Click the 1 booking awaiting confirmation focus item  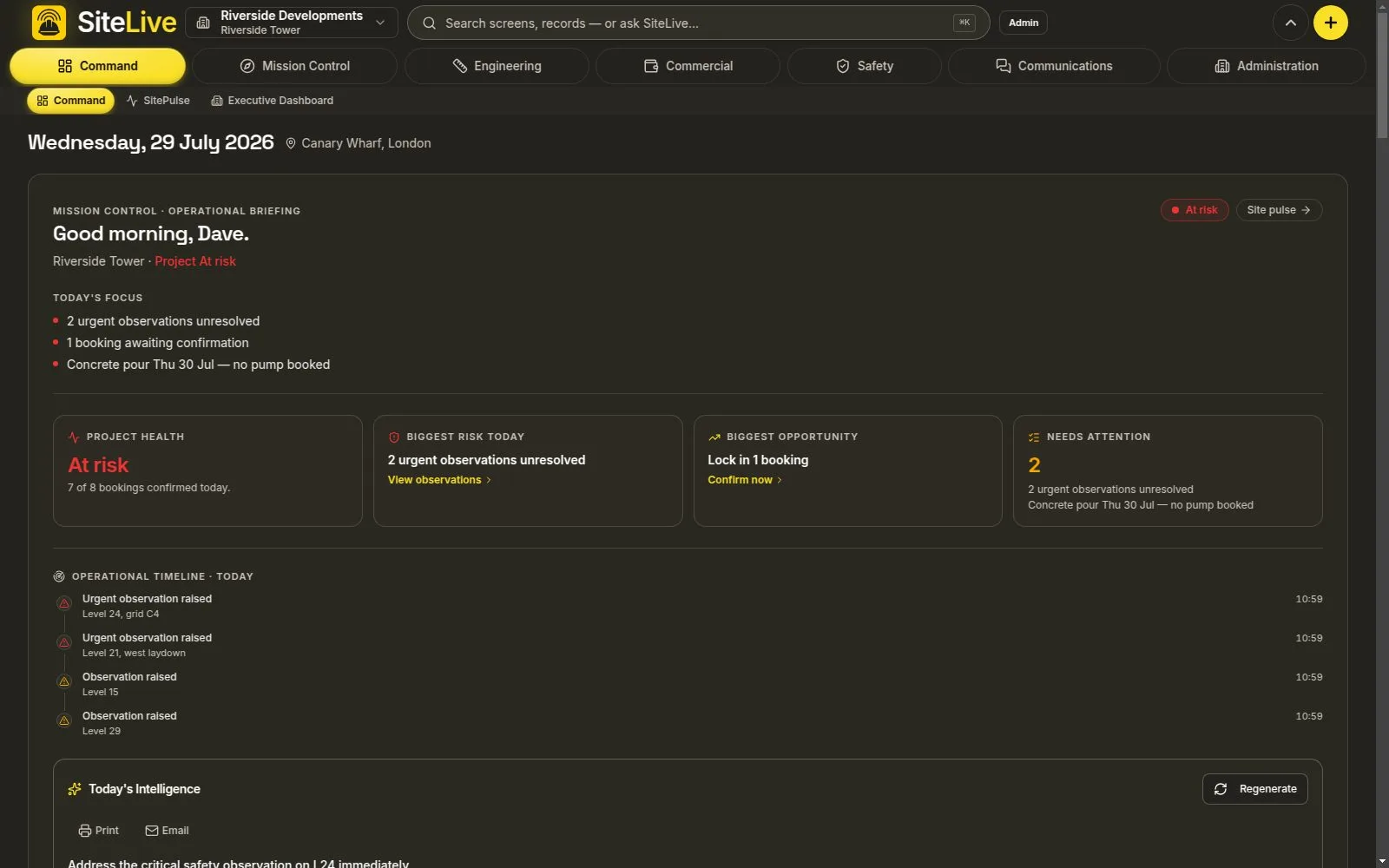pos(158,343)
